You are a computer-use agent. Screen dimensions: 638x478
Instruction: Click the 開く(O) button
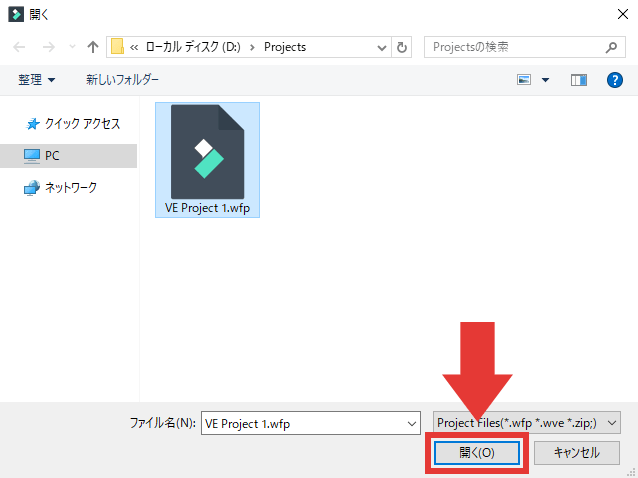click(x=476, y=452)
